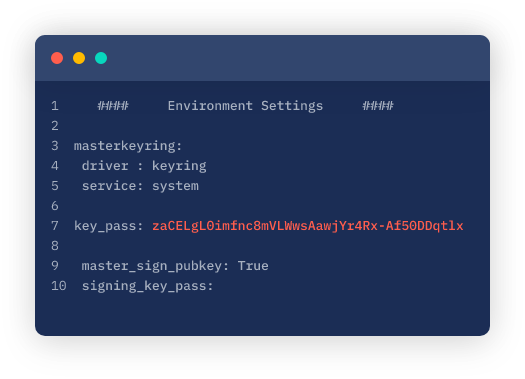The height and width of the screenshot is (379, 525).
Task: Click the red close dot
Action: 57,58
